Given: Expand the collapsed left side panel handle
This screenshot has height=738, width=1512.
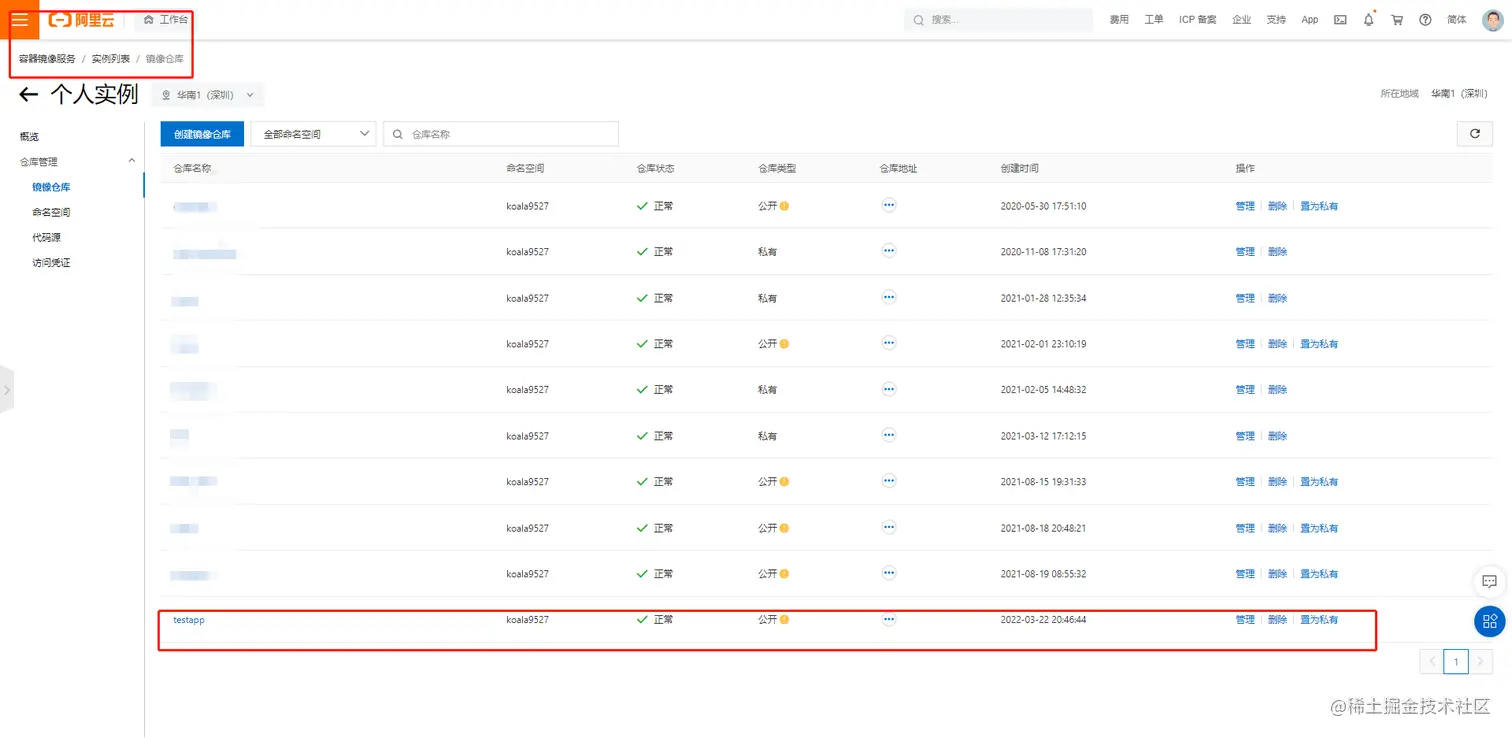Looking at the screenshot, I should pos(7,390).
